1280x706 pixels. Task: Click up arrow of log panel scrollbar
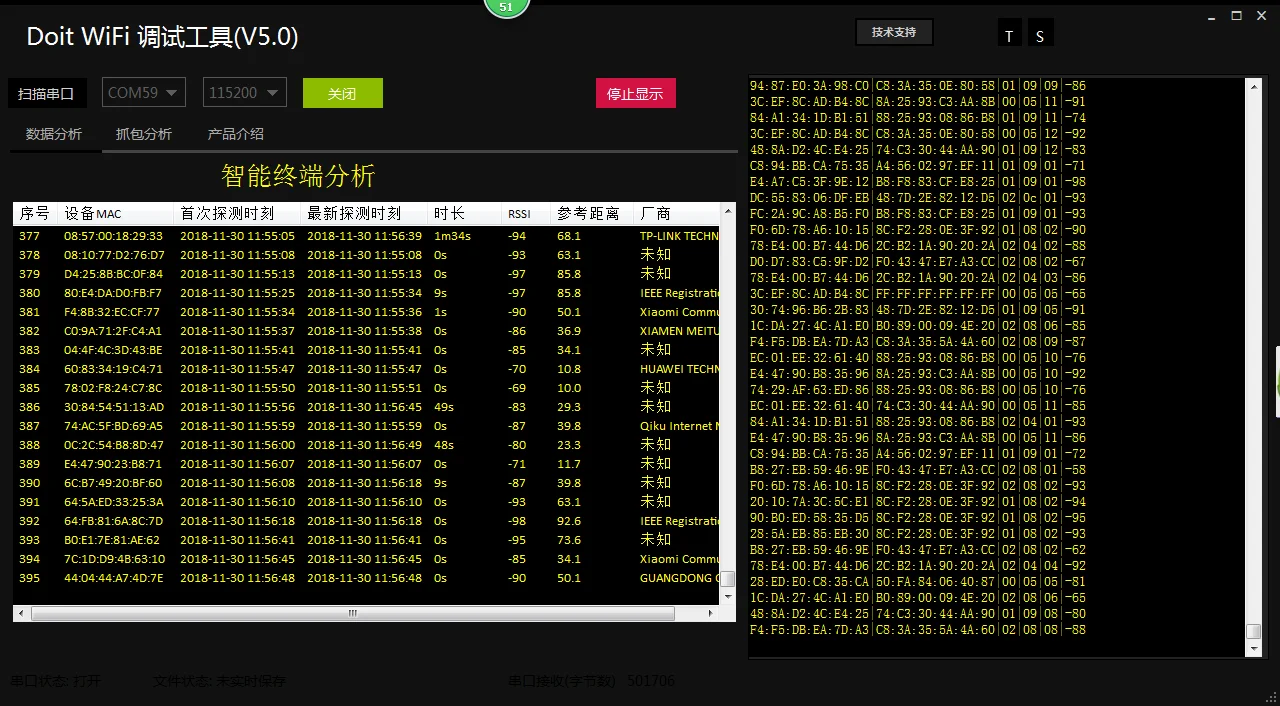(x=1254, y=86)
